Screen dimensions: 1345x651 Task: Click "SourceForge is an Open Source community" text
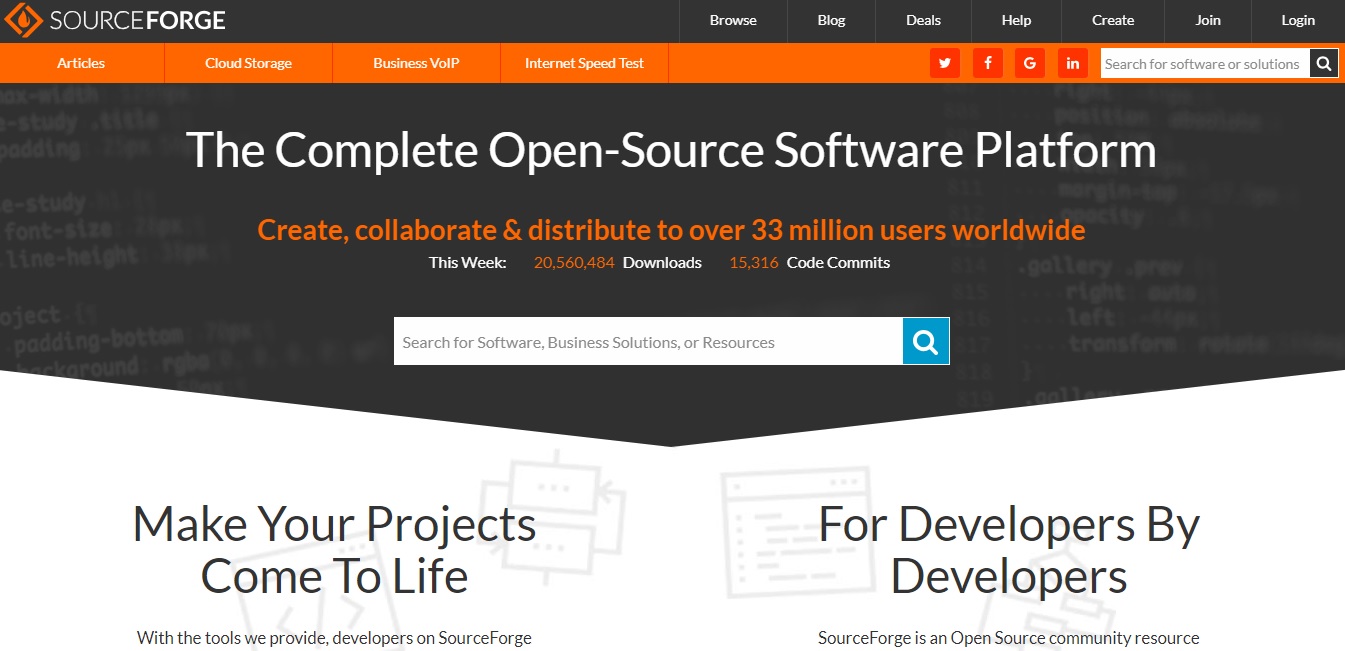tap(1008, 638)
